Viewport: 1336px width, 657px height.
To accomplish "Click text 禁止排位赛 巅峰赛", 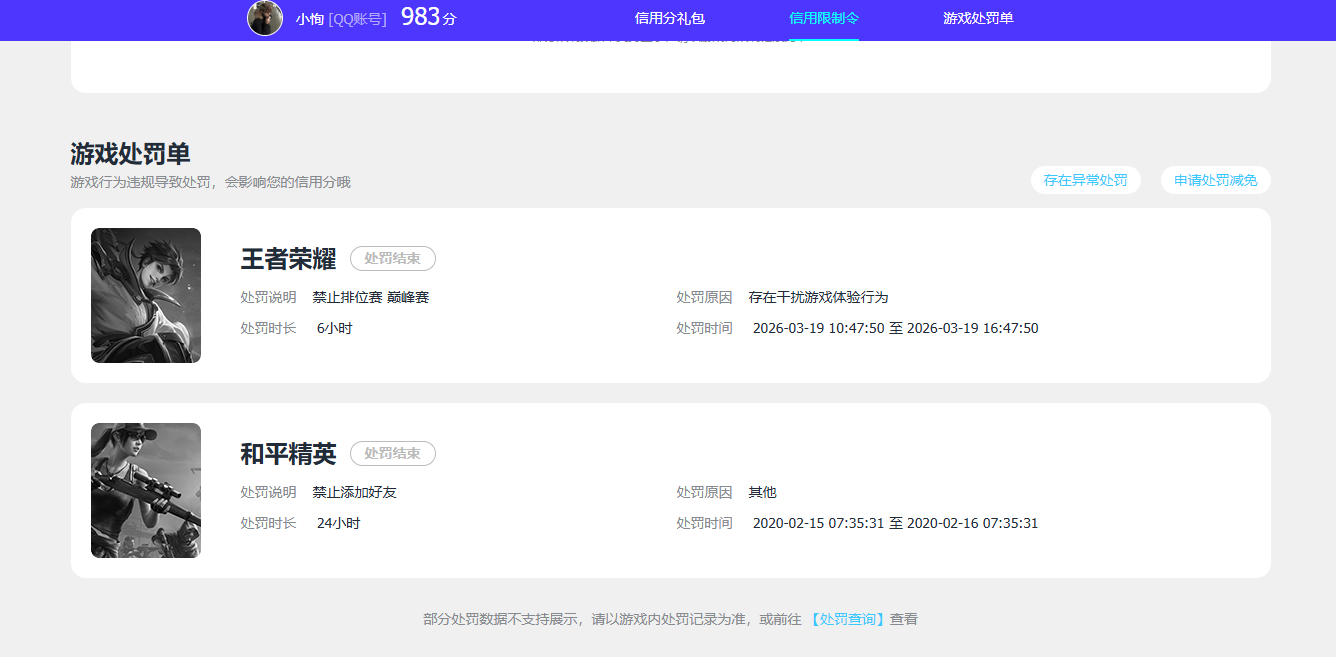I will pos(370,298).
